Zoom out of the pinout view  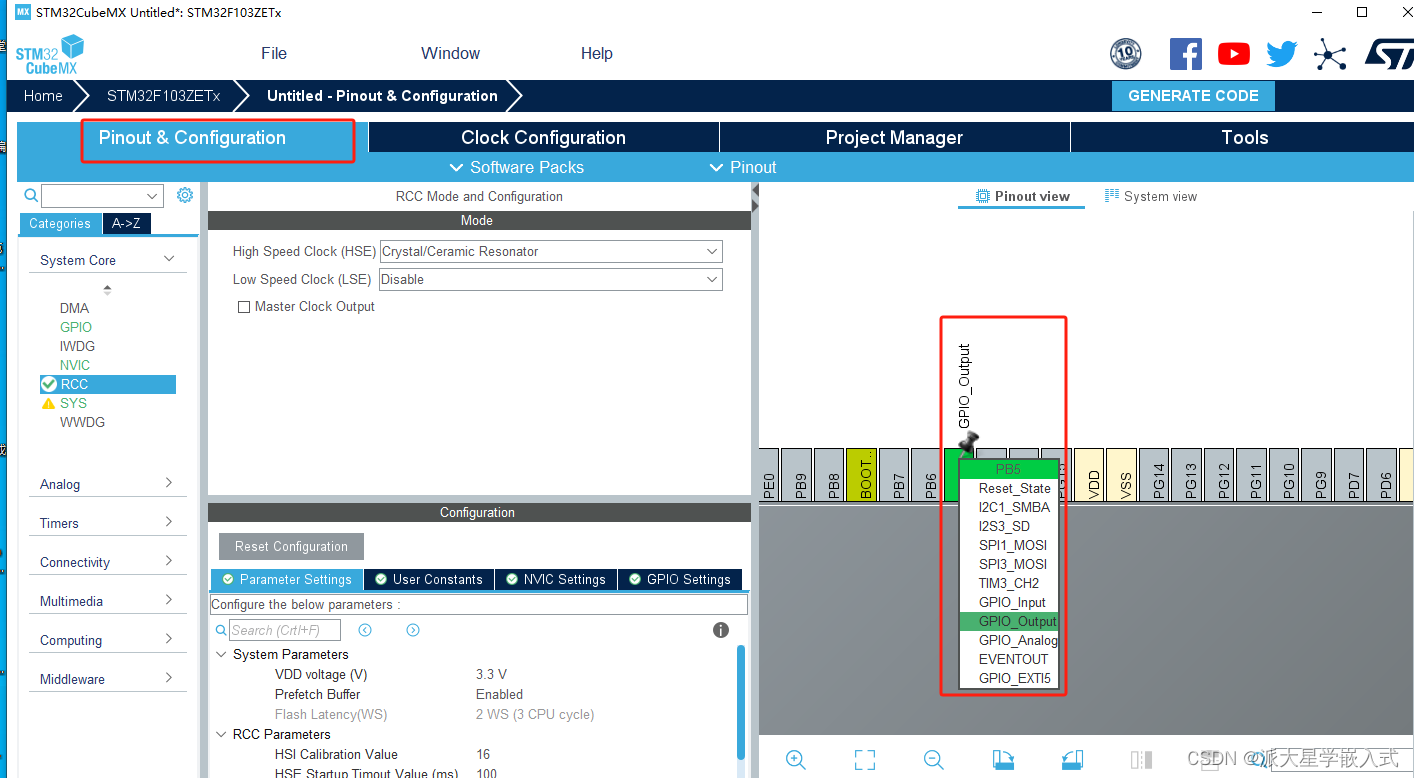[x=933, y=760]
